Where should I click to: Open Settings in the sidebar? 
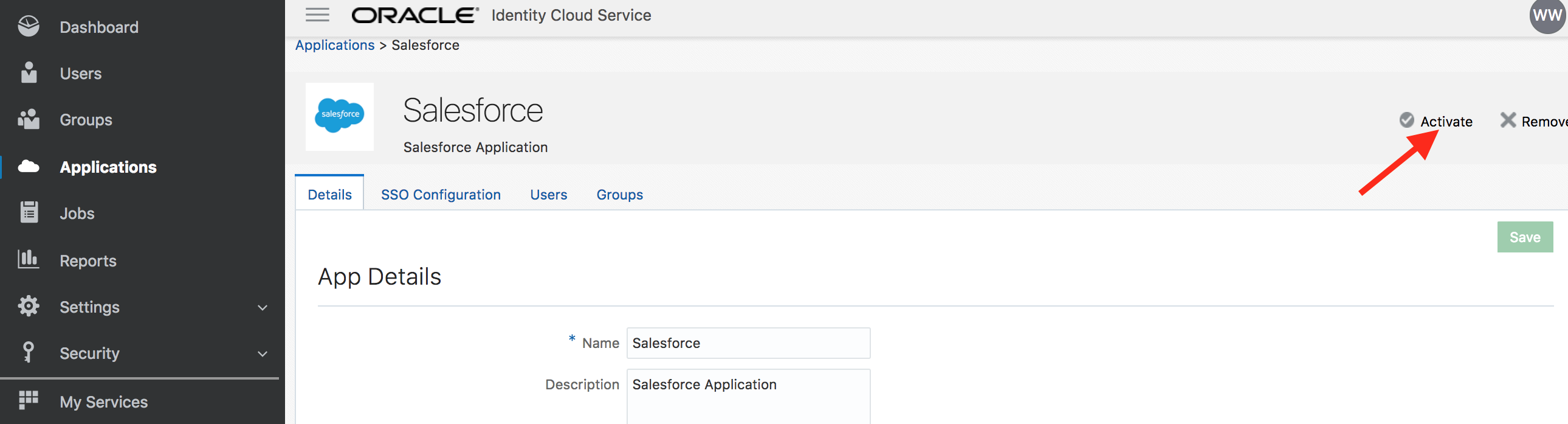89,308
